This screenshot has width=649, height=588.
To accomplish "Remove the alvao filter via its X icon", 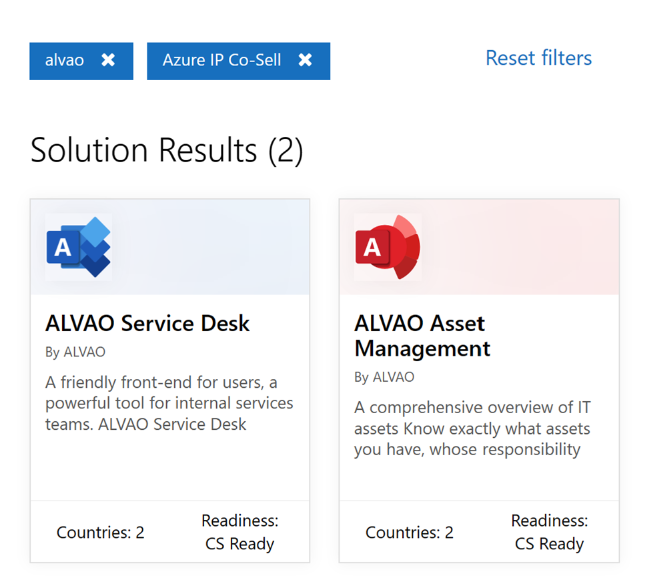I will 108,60.
